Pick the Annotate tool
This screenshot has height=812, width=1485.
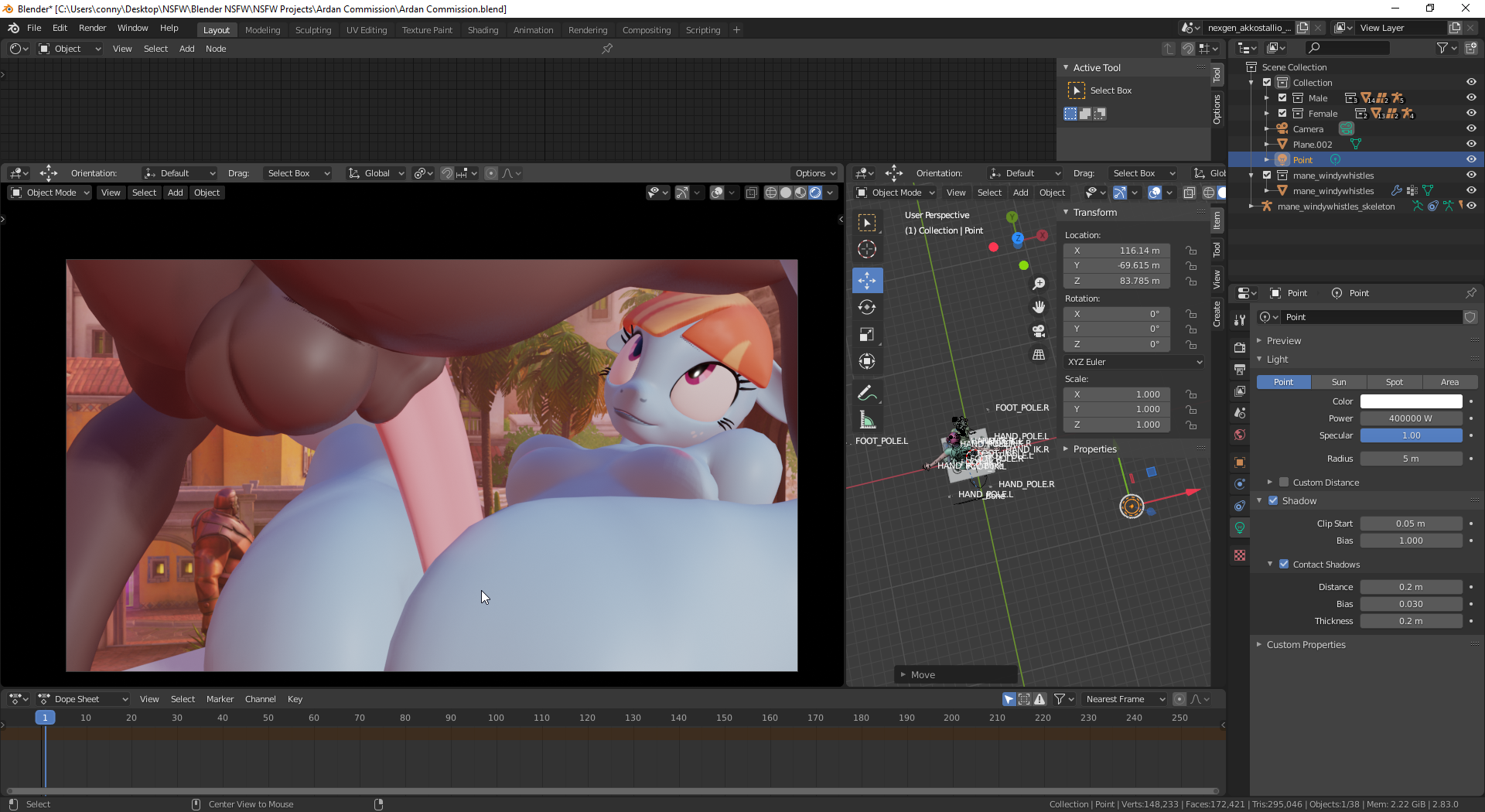coord(867,393)
